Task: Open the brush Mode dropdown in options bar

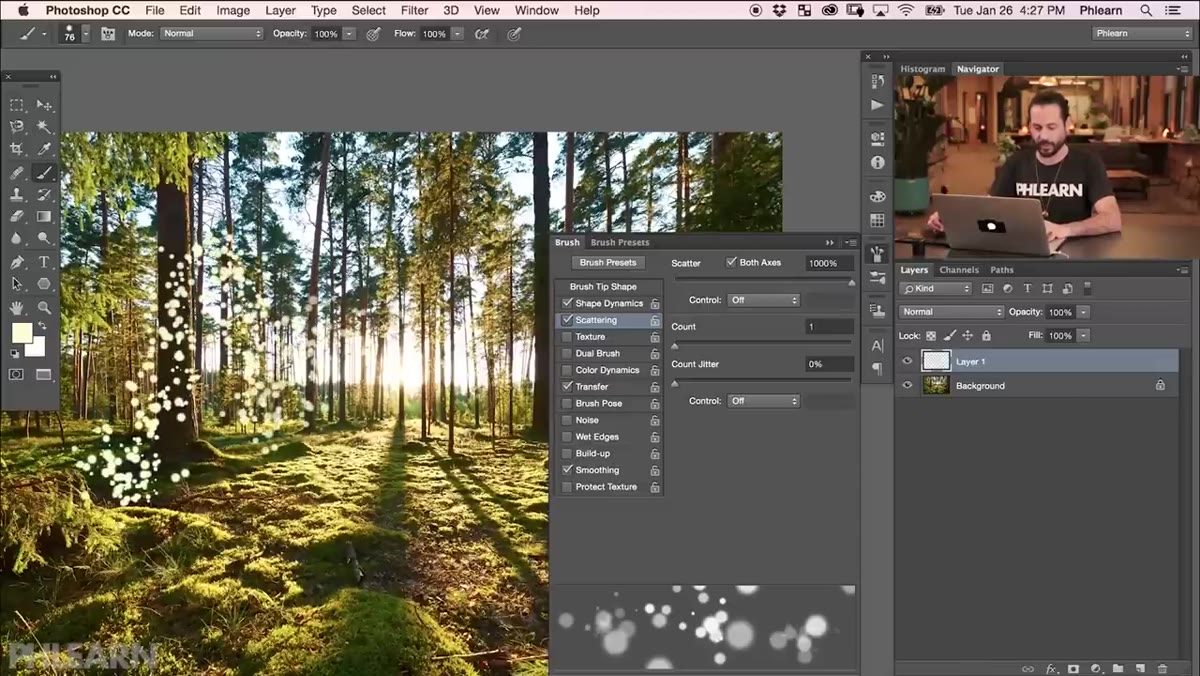Action: (211, 33)
